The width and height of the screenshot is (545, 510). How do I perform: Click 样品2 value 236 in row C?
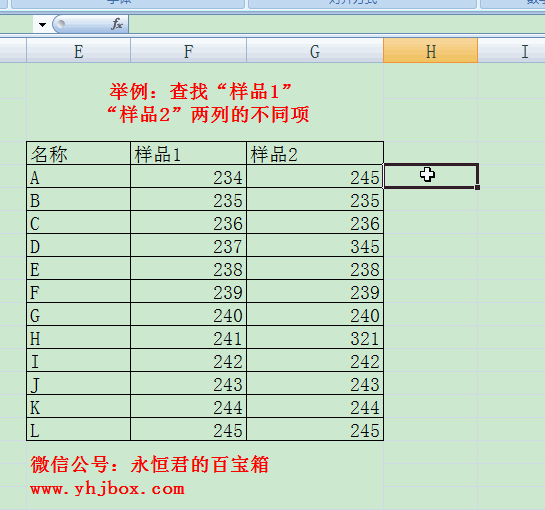click(x=315, y=222)
